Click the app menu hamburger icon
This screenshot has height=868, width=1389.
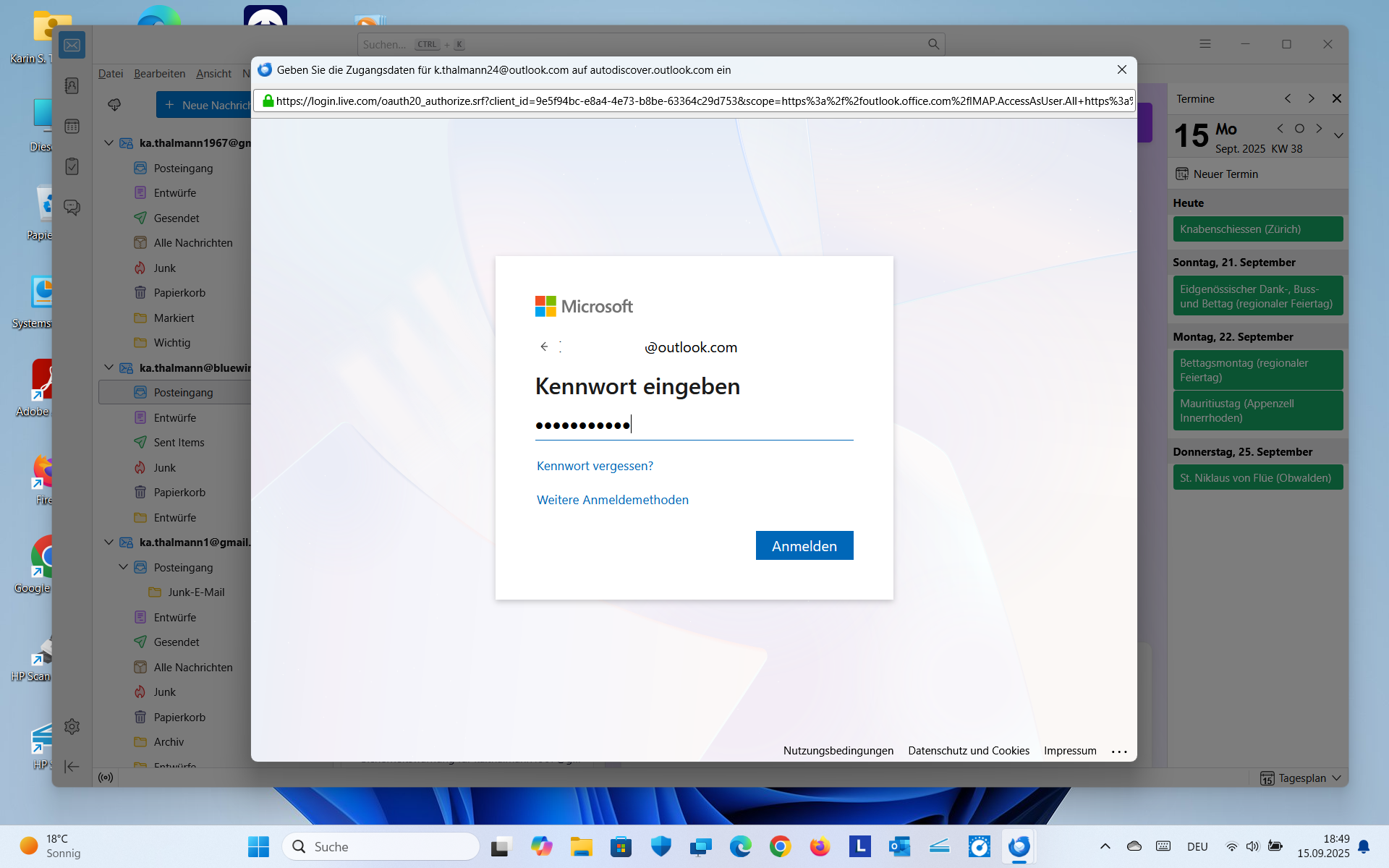tap(1205, 44)
